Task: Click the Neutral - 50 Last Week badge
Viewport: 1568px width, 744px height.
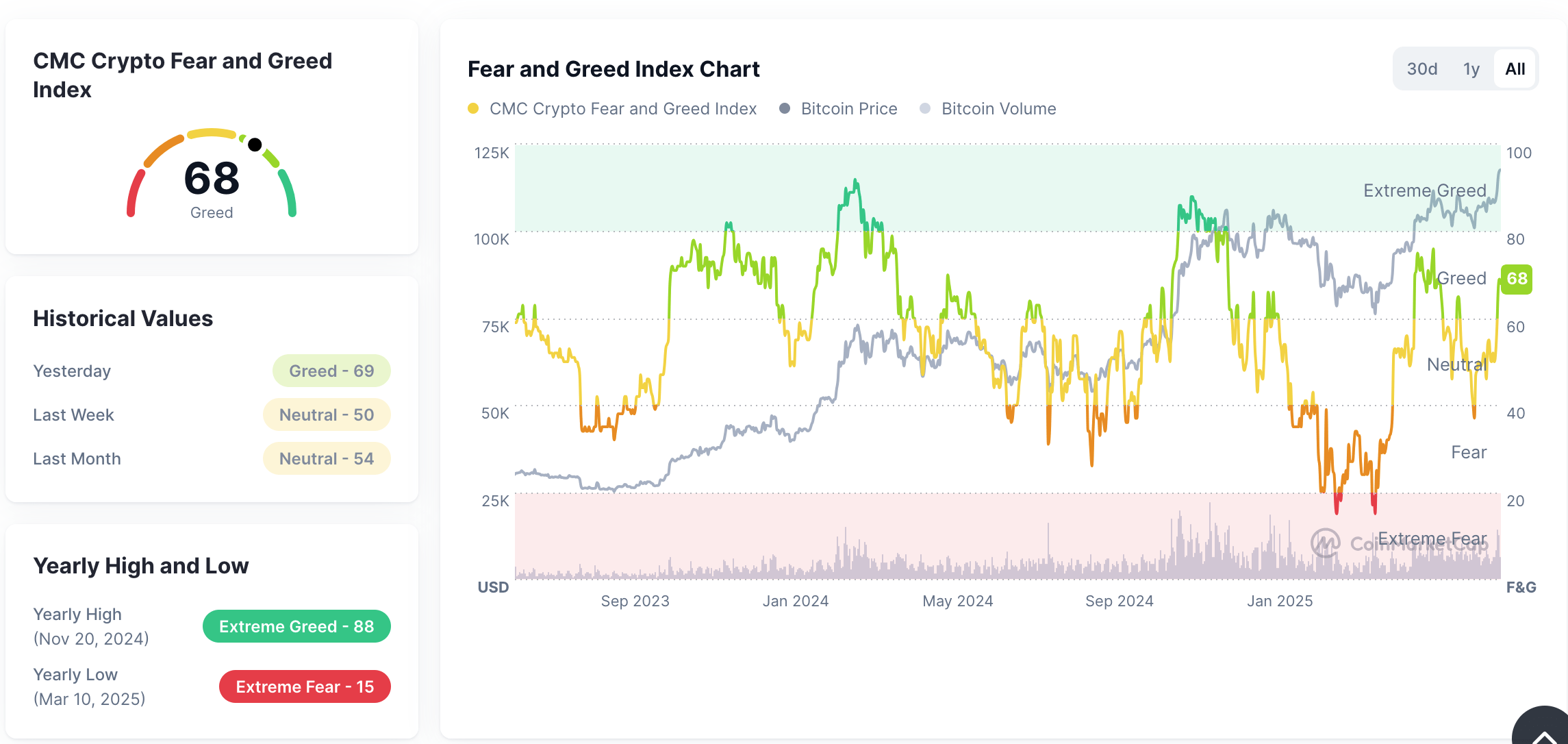Action: [327, 414]
